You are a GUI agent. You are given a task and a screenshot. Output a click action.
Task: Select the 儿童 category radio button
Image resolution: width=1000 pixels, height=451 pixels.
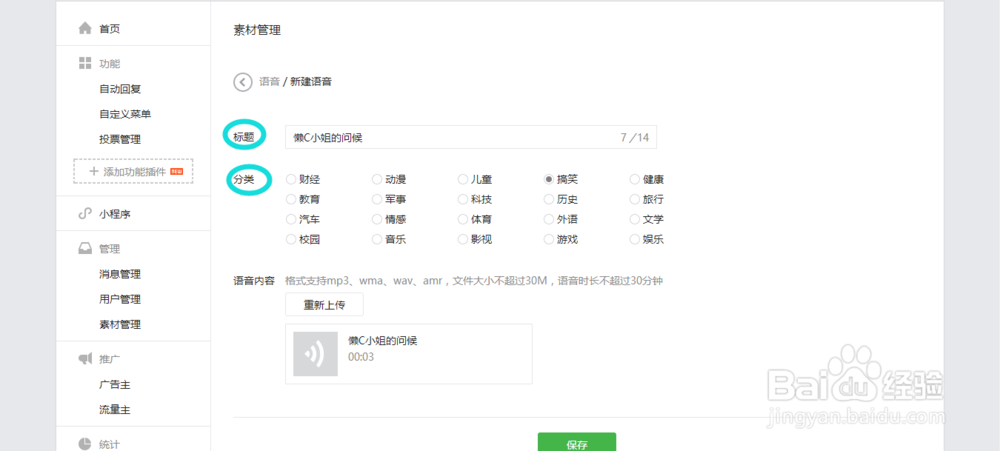pos(463,179)
